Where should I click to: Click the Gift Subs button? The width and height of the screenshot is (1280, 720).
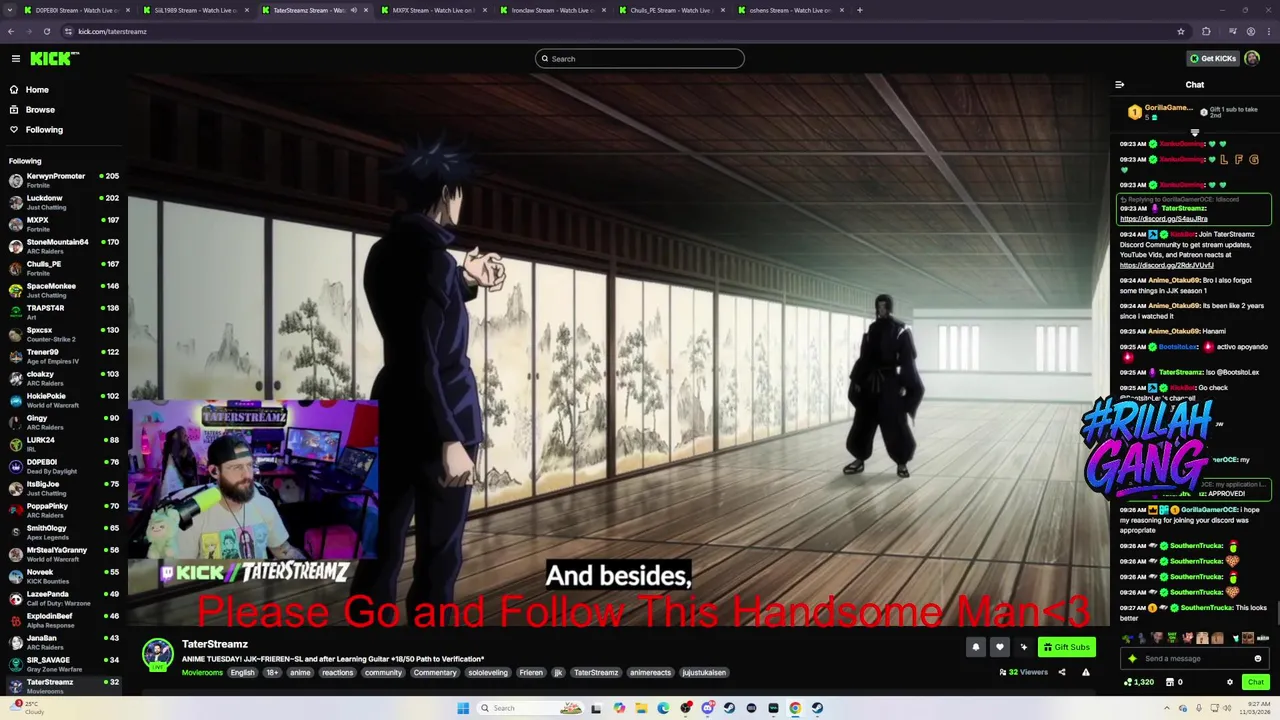pos(1066,647)
